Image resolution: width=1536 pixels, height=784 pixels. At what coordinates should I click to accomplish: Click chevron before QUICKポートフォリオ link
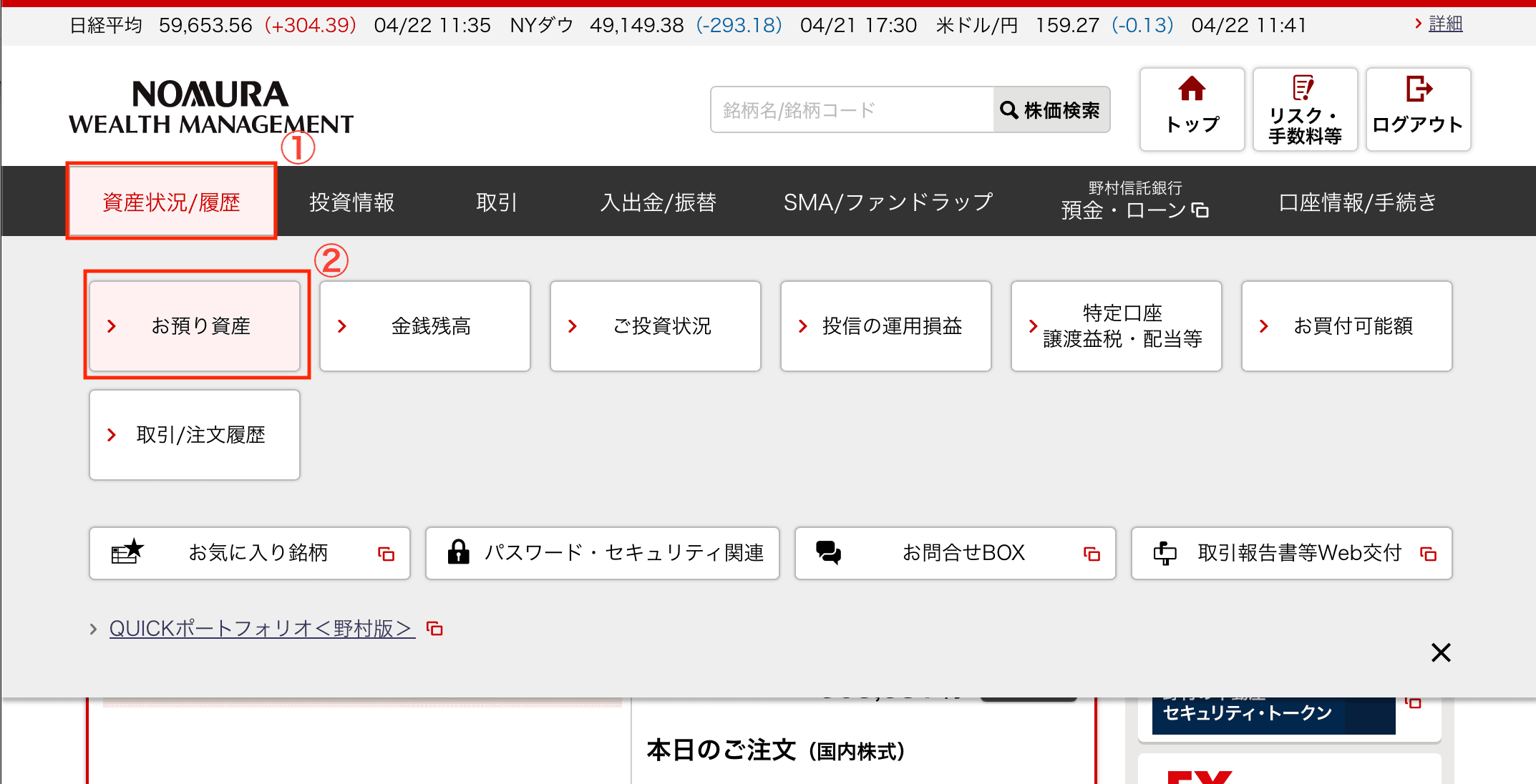(x=93, y=629)
